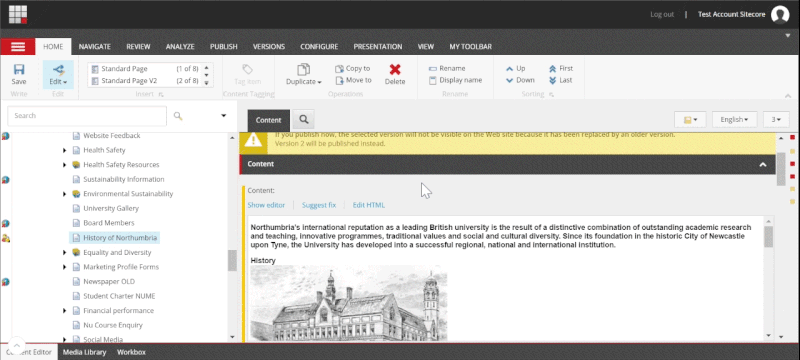This screenshot has width=800, height=360.
Task: Switch to the Media Library tab
Action: pyautogui.click(x=84, y=352)
